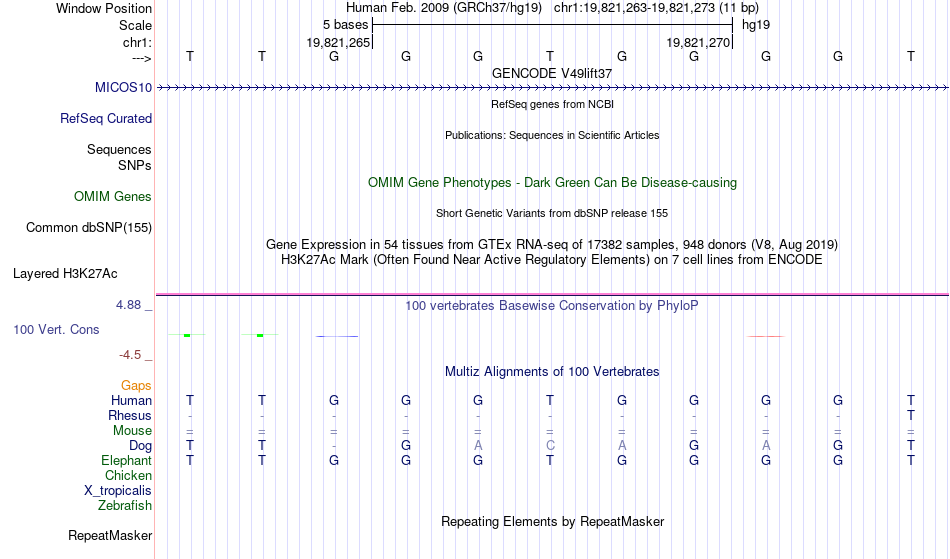Click the orange Gaps row label

pyautogui.click(x=136, y=385)
